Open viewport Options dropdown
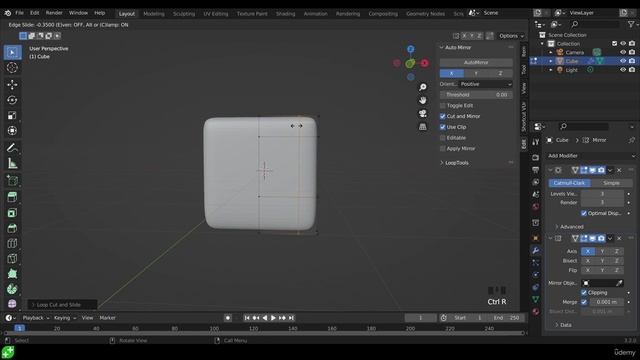Image resolution: width=640 pixels, height=360 pixels. [x=511, y=36]
